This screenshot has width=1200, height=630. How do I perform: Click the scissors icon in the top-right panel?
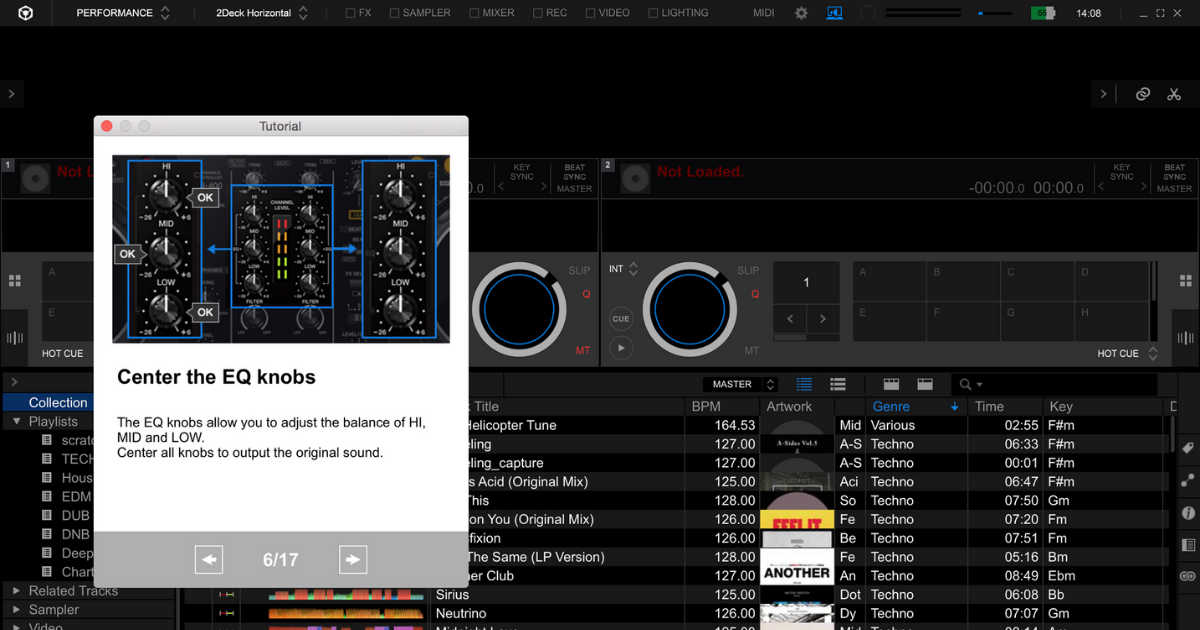(1174, 94)
